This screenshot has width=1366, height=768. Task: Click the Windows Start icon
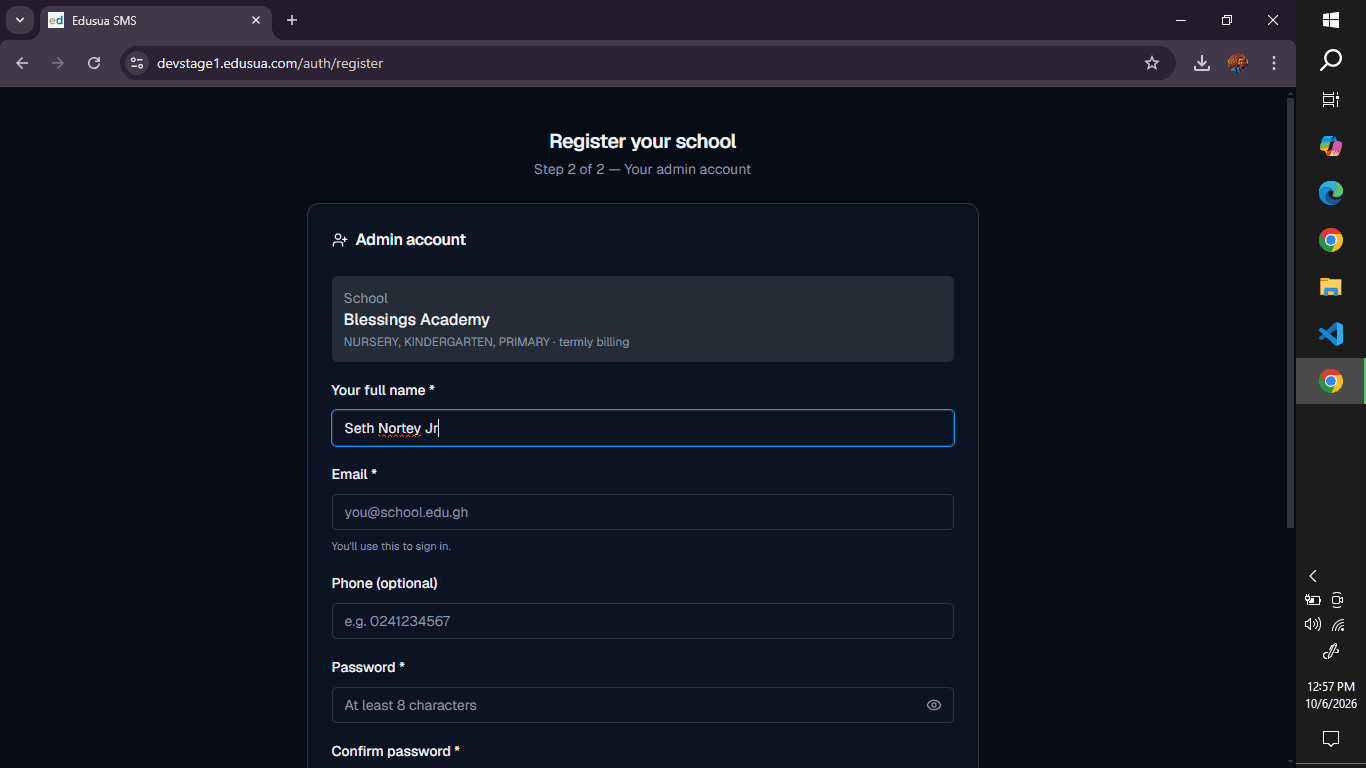pyautogui.click(x=1331, y=20)
